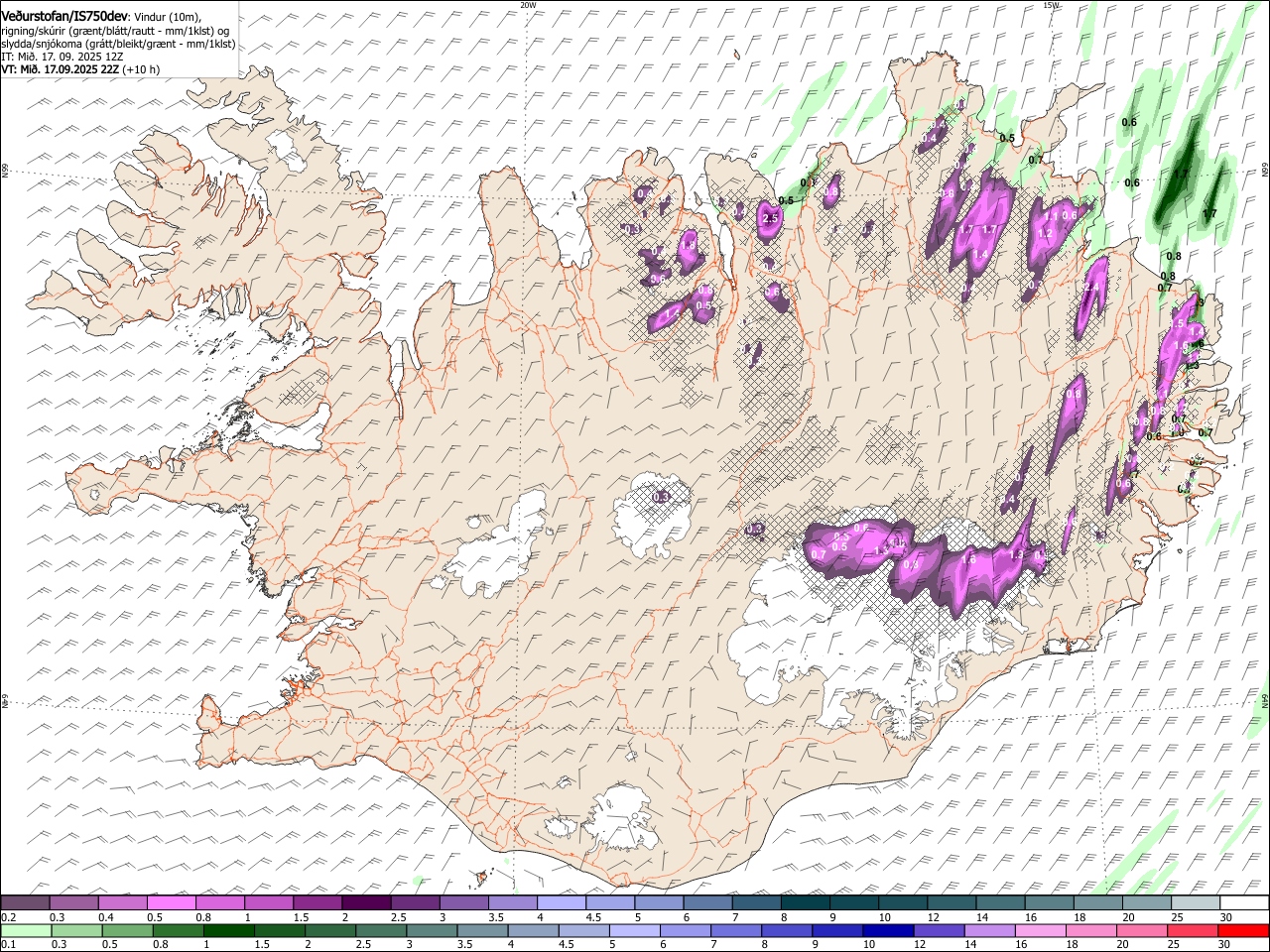Click the red 30 mm swatch in rain legend
Image resolution: width=1270 pixels, height=952 pixels.
(1242, 931)
